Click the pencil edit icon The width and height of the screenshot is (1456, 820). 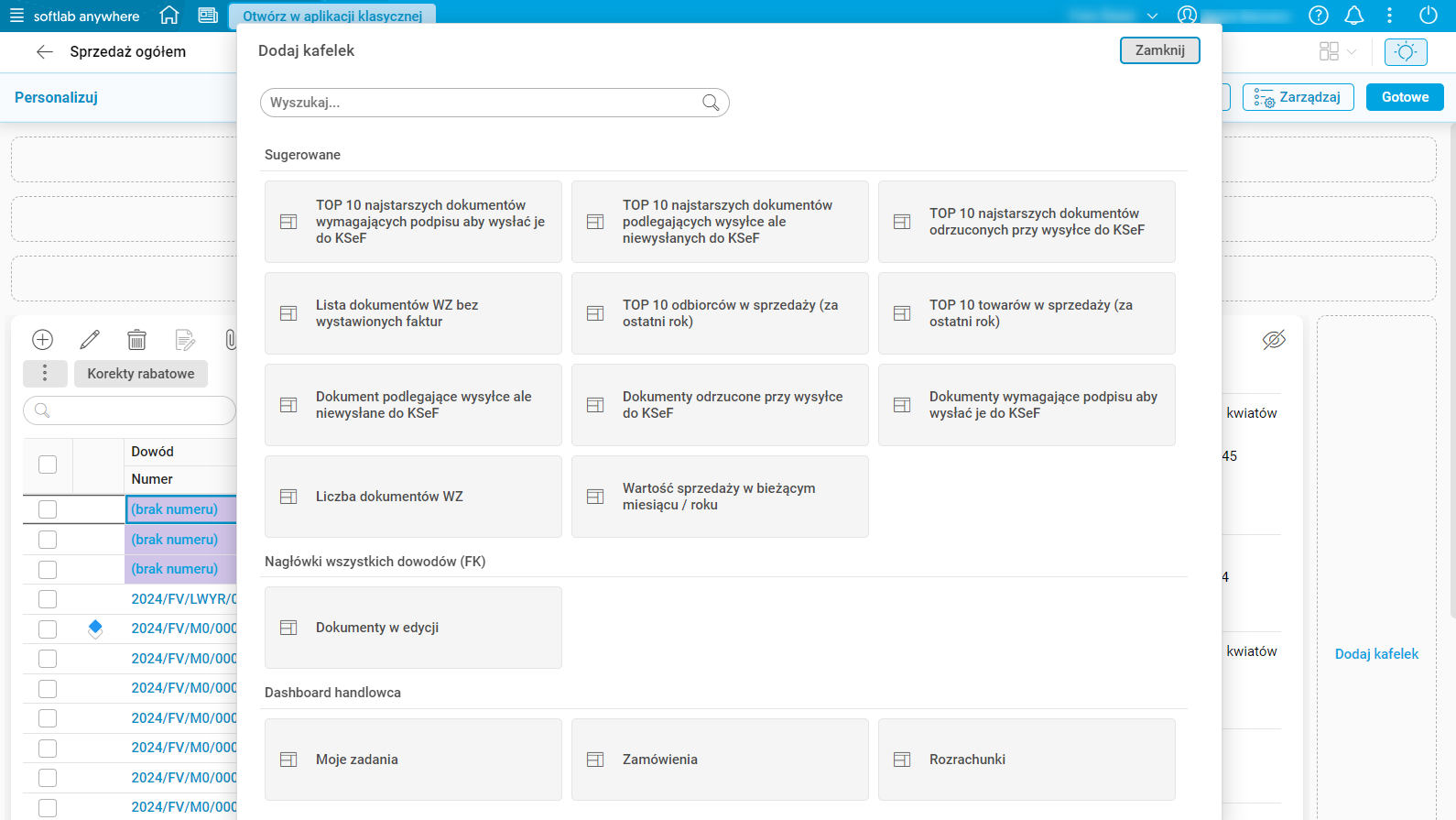pos(90,340)
